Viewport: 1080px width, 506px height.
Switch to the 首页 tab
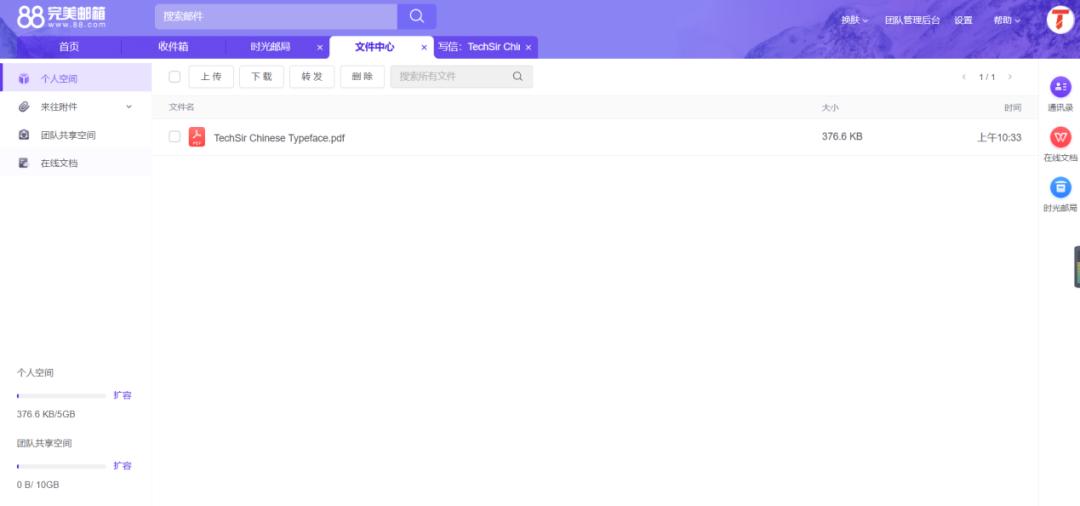tap(69, 47)
